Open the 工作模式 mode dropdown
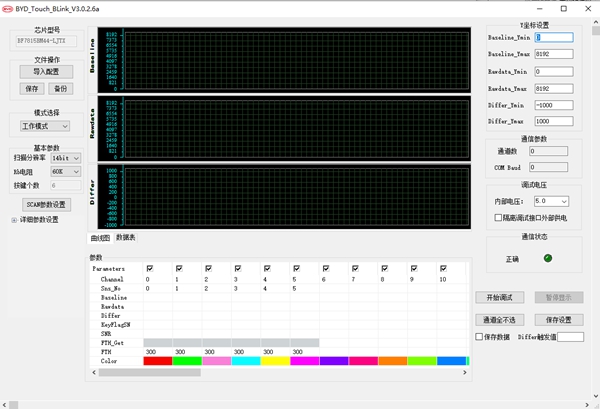Screen dimensions: 600x409 pos(45,127)
